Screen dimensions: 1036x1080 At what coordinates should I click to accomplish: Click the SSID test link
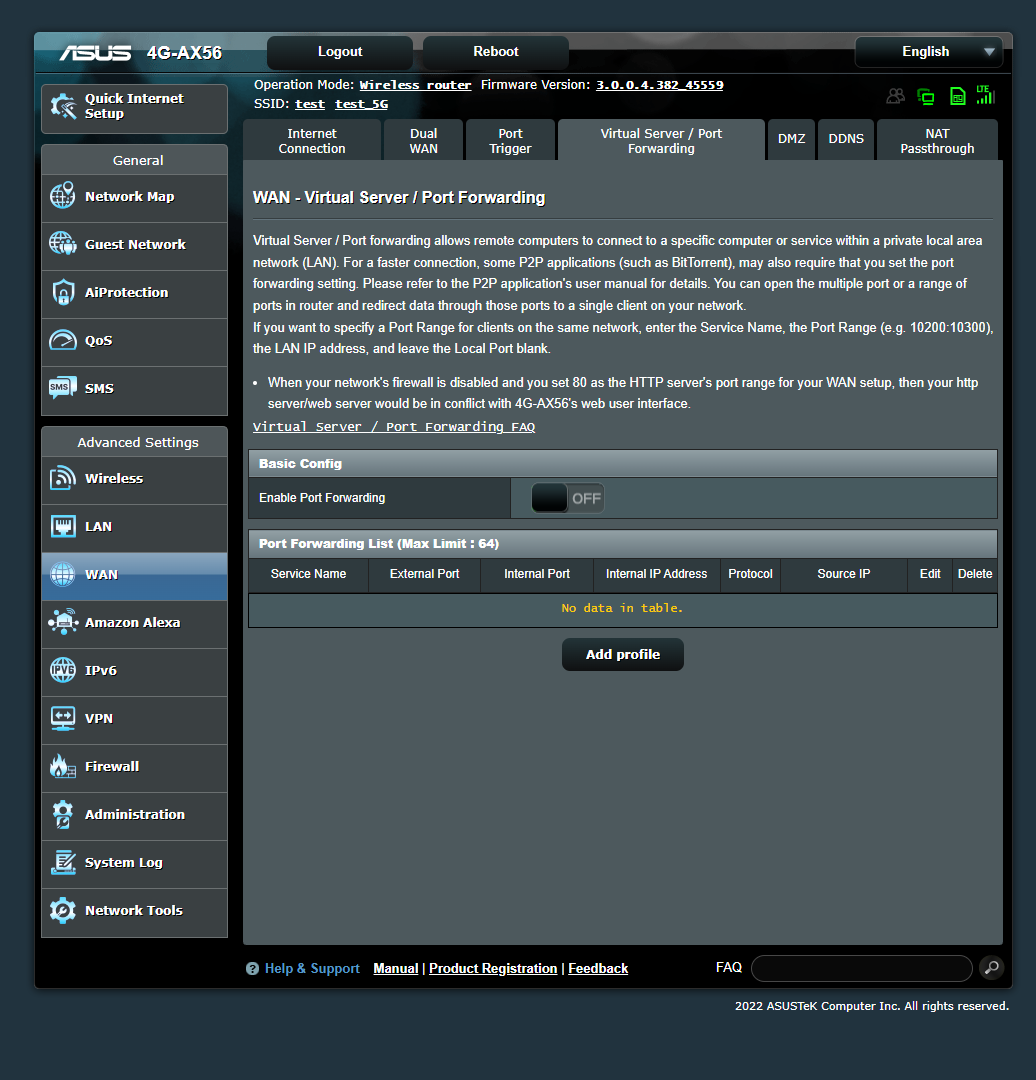(x=310, y=104)
